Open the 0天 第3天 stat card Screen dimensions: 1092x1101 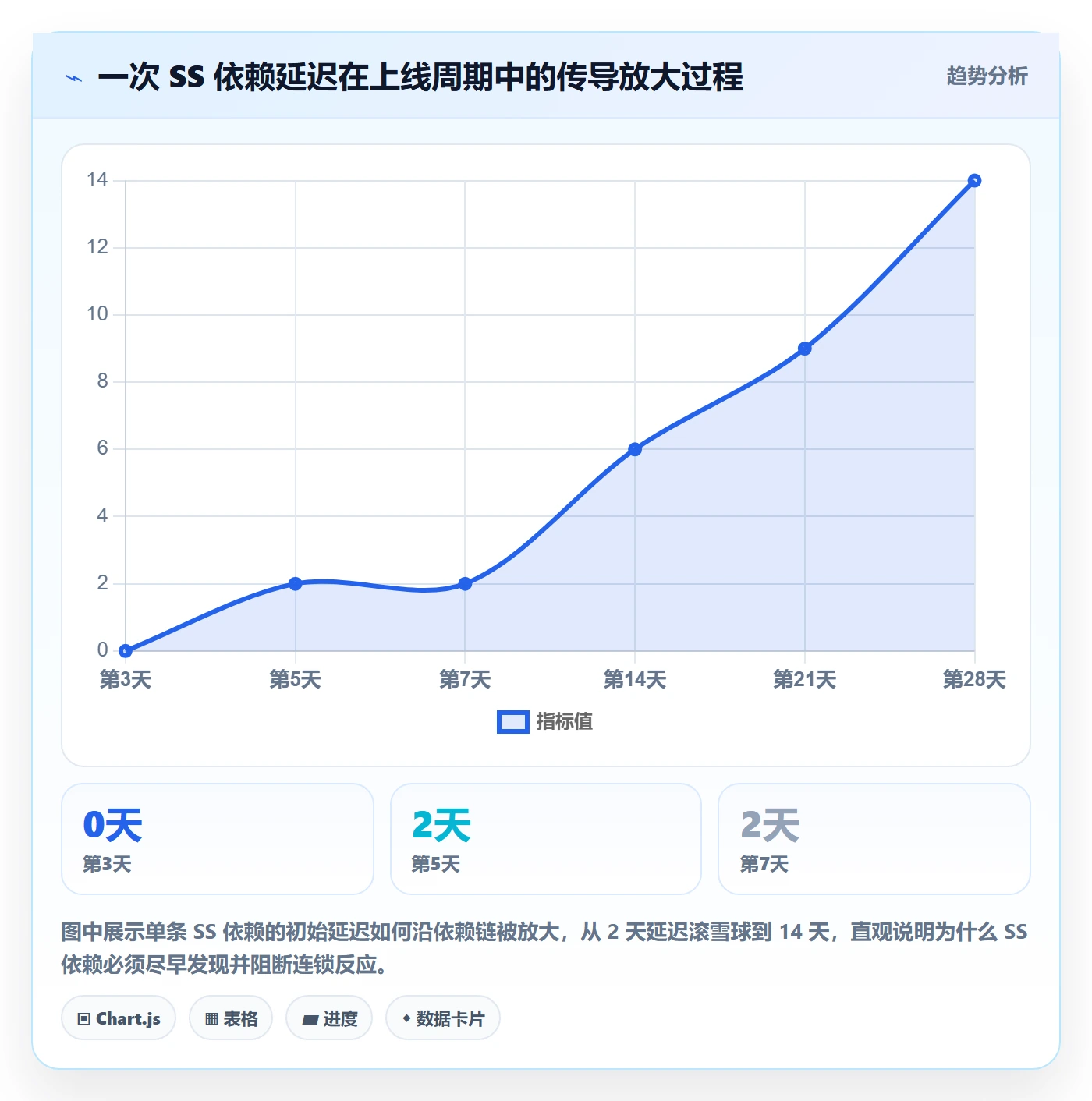(x=218, y=839)
